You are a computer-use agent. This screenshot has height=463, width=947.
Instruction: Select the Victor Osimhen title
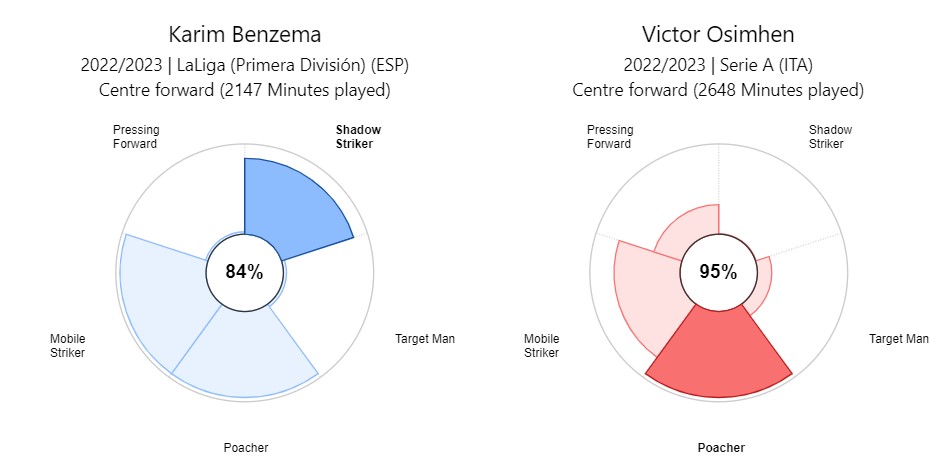pyautogui.click(x=718, y=35)
